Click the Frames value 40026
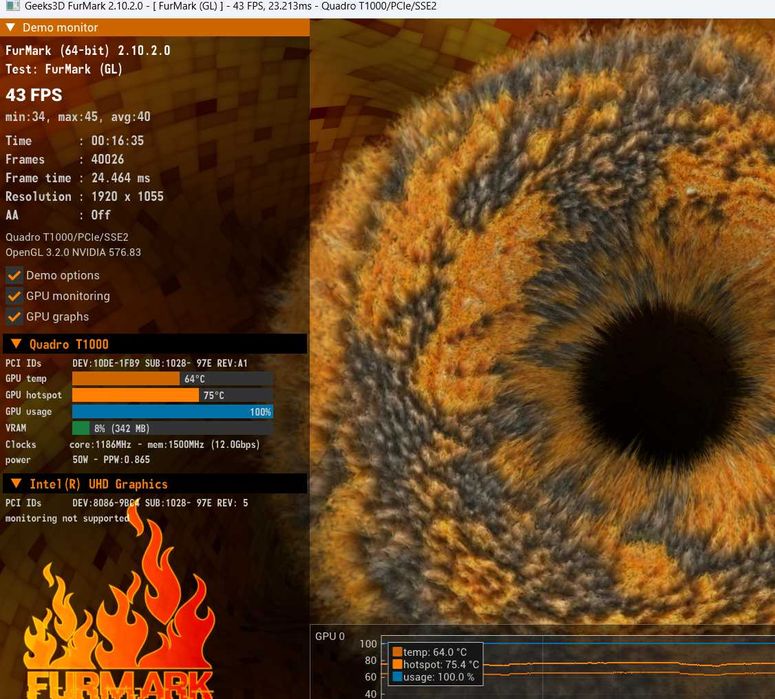The height and width of the screenshot is (699, 775). pyautogui.click(x=107, y=159)
